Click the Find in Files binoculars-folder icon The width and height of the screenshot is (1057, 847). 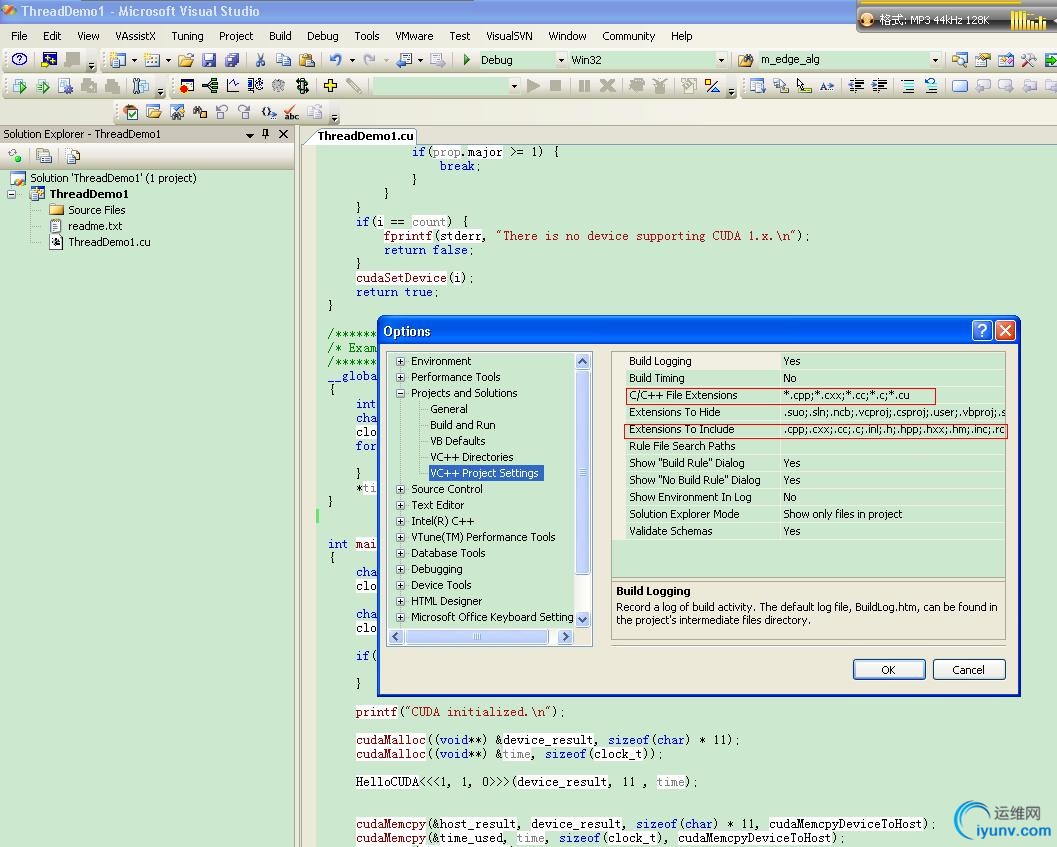[x=745, y=60]
